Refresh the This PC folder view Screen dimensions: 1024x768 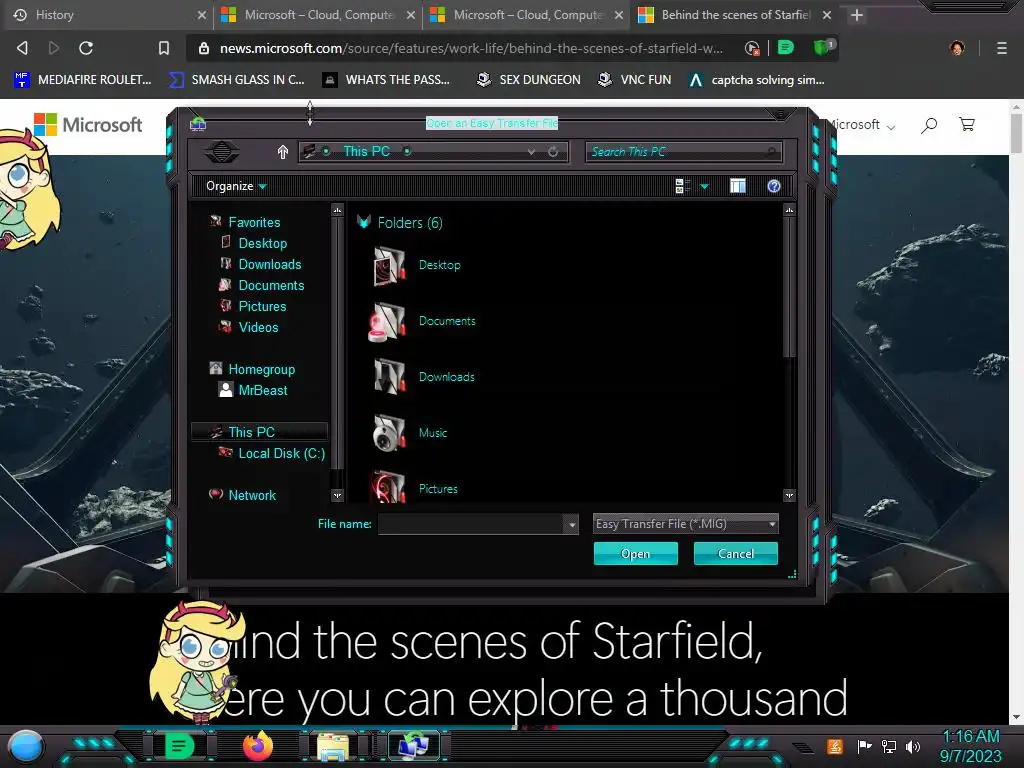pos(553,152)
